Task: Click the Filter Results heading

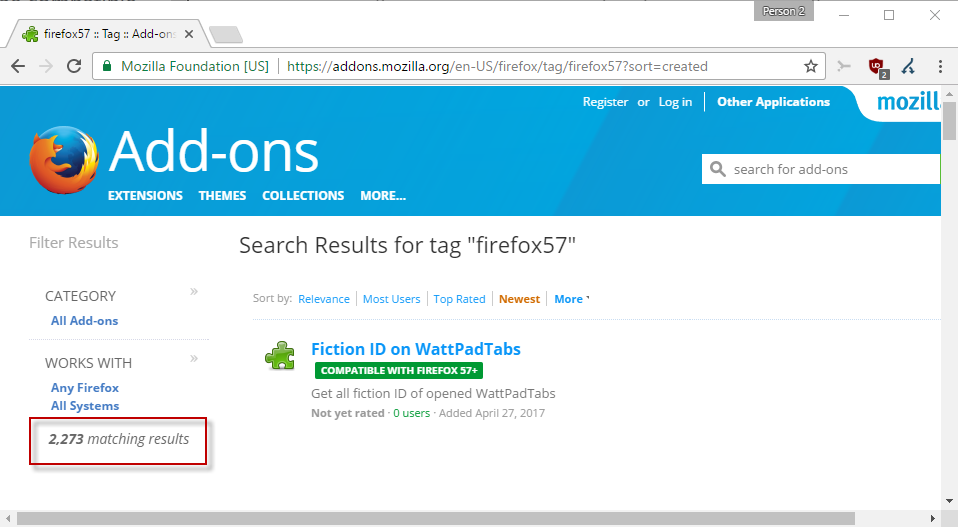Action: [74, 243]
